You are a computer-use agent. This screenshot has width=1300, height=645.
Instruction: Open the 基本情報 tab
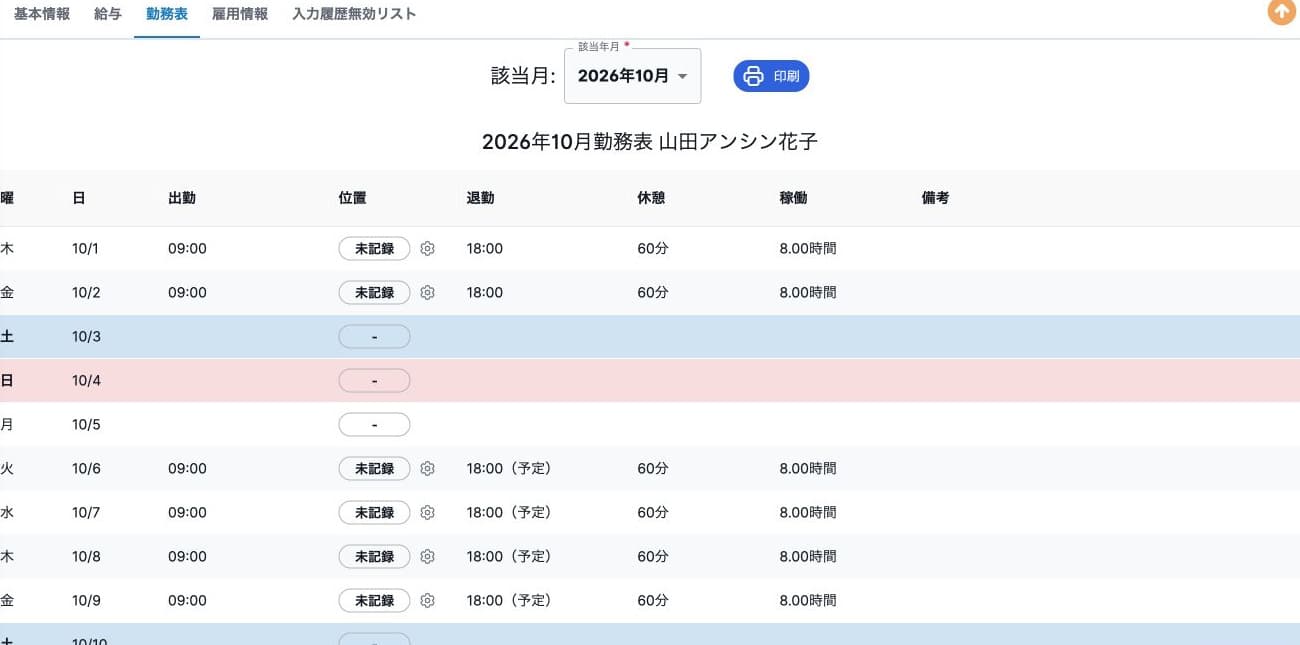[x=42, y=14]
